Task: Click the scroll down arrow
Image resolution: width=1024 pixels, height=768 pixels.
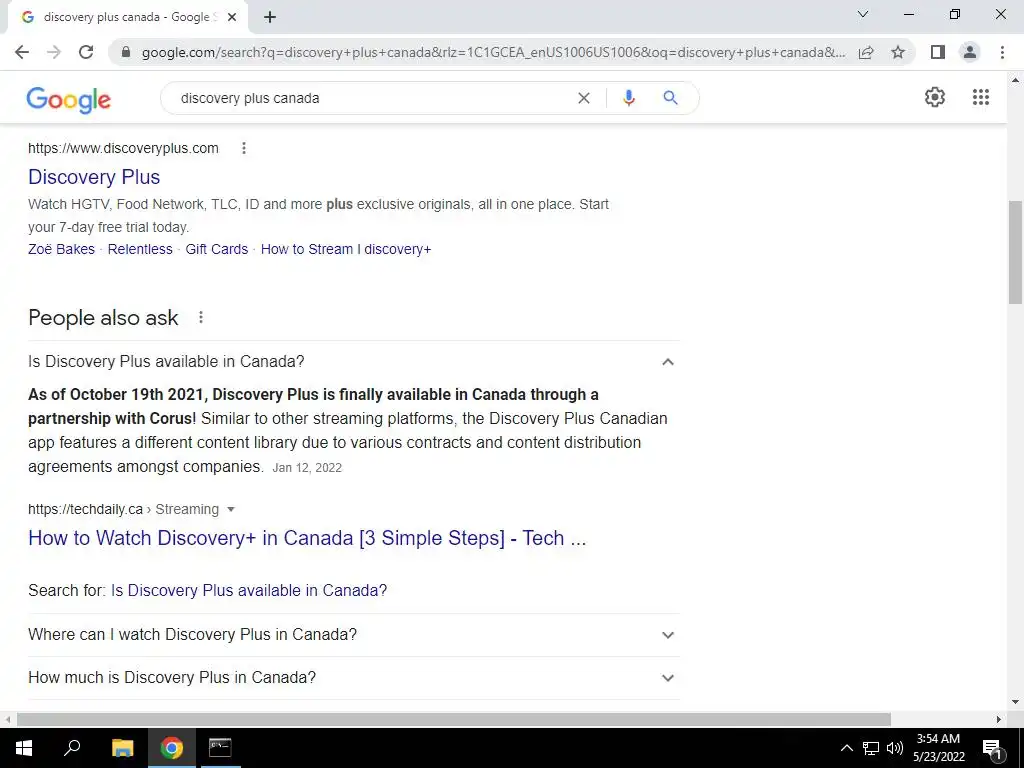Action: click(1016, 702)
